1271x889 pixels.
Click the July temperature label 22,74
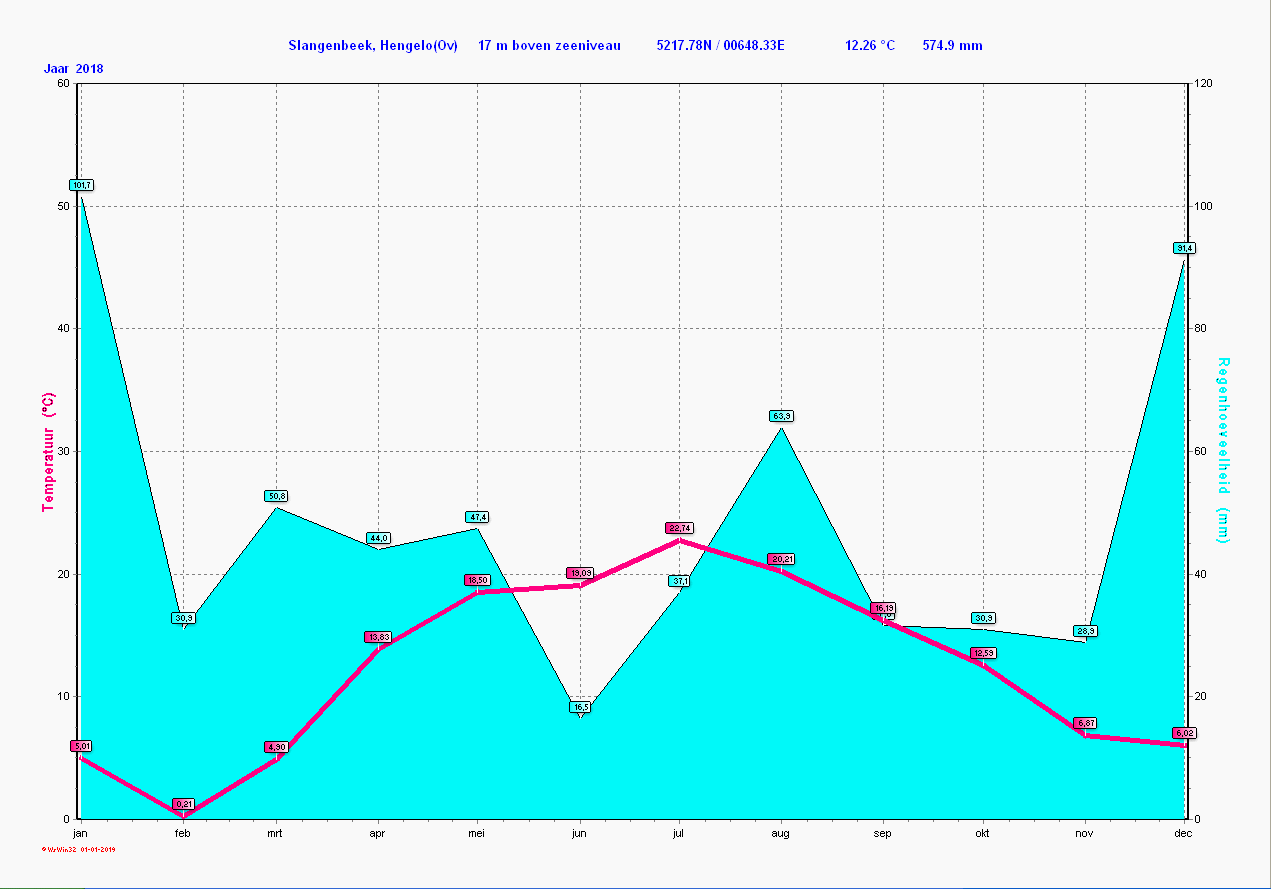click(679, 528)
